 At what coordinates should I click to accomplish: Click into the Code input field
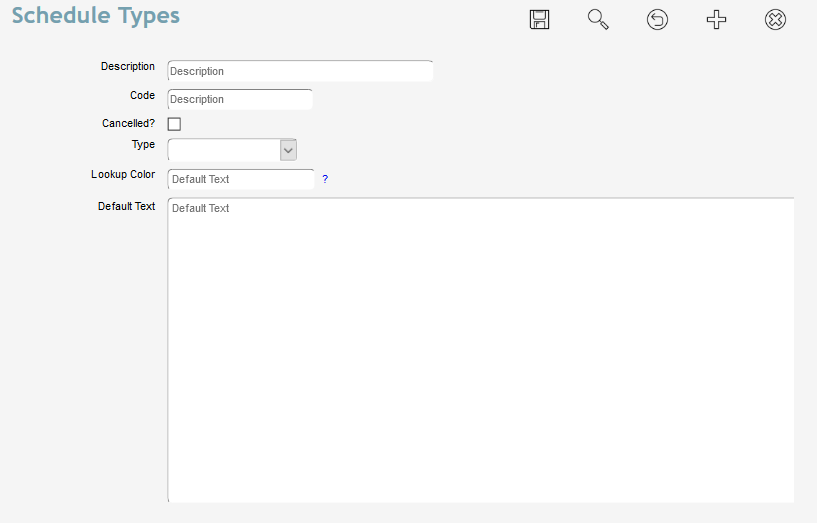click(240, 99)
